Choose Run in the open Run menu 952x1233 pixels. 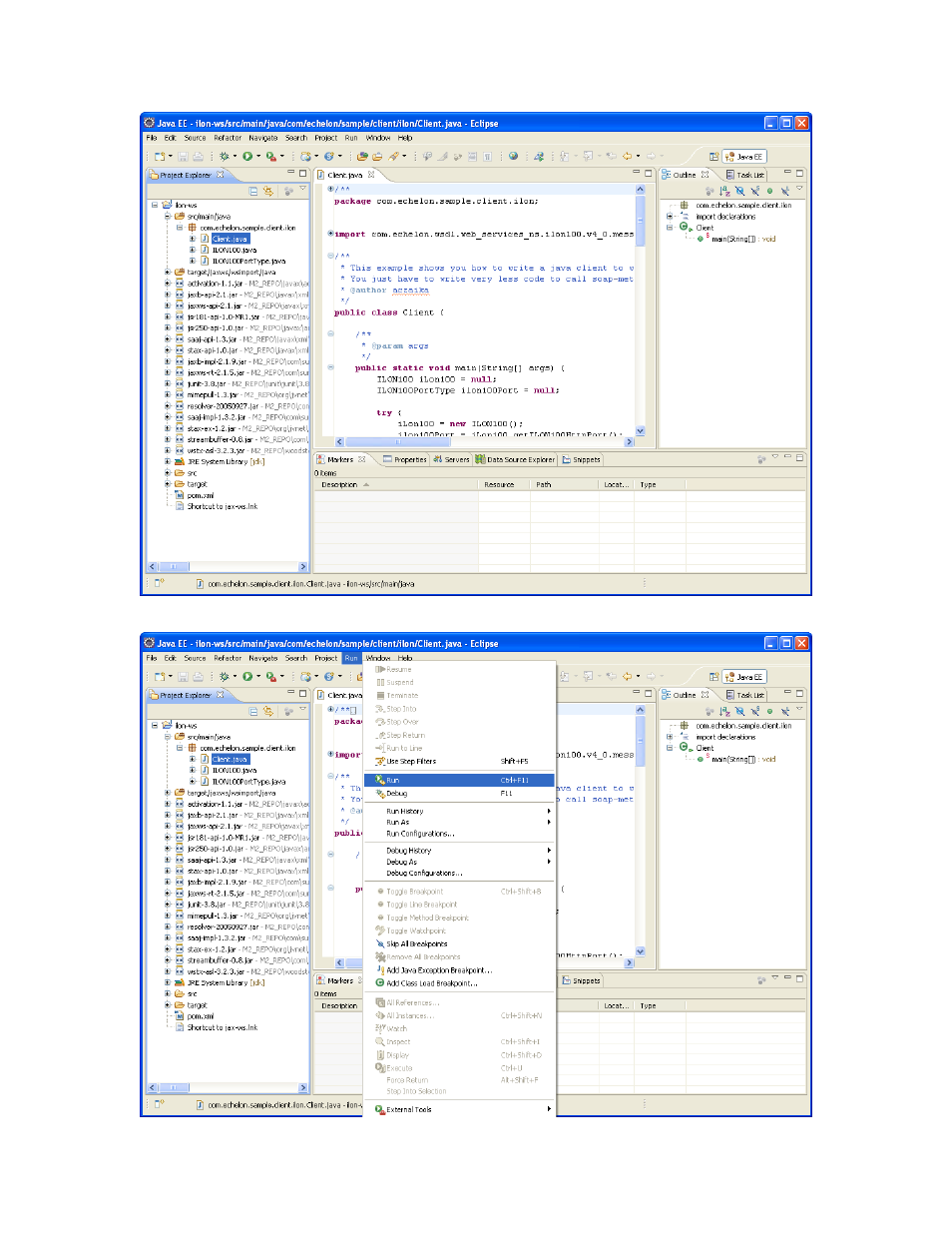click(460, 780)
